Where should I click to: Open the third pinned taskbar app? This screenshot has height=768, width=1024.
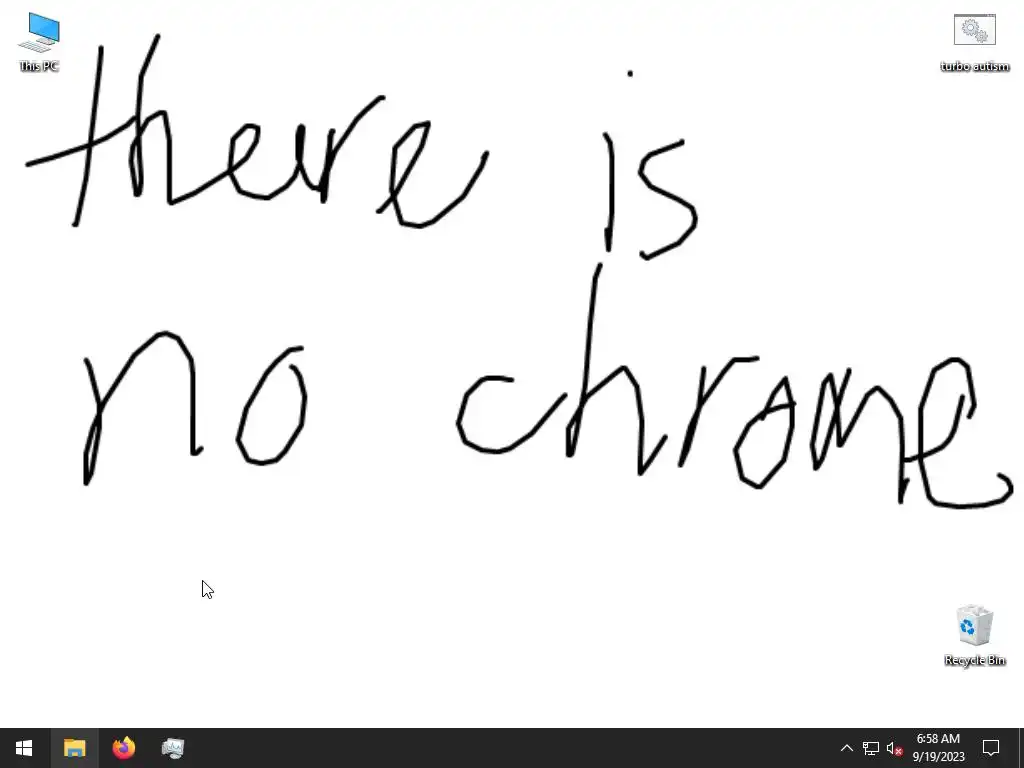[173, 748]
